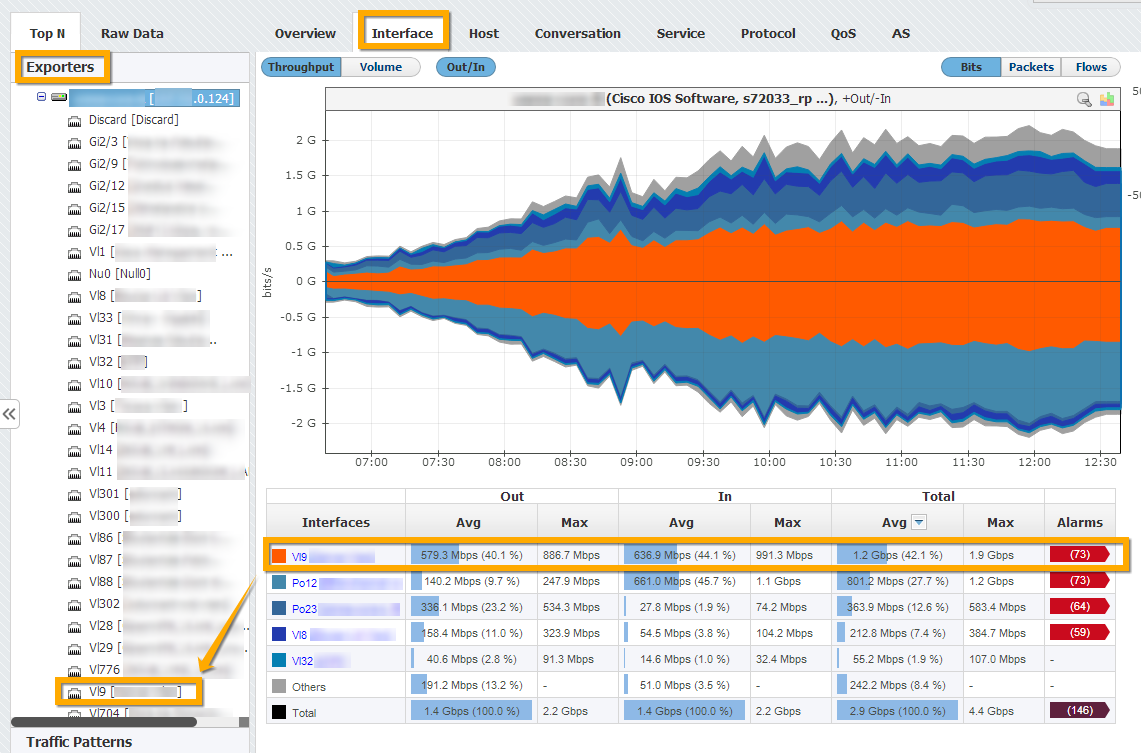The image size is (1141, 753).
Task: Open the Vl8 interface link in table
Action: pos(299,634)
